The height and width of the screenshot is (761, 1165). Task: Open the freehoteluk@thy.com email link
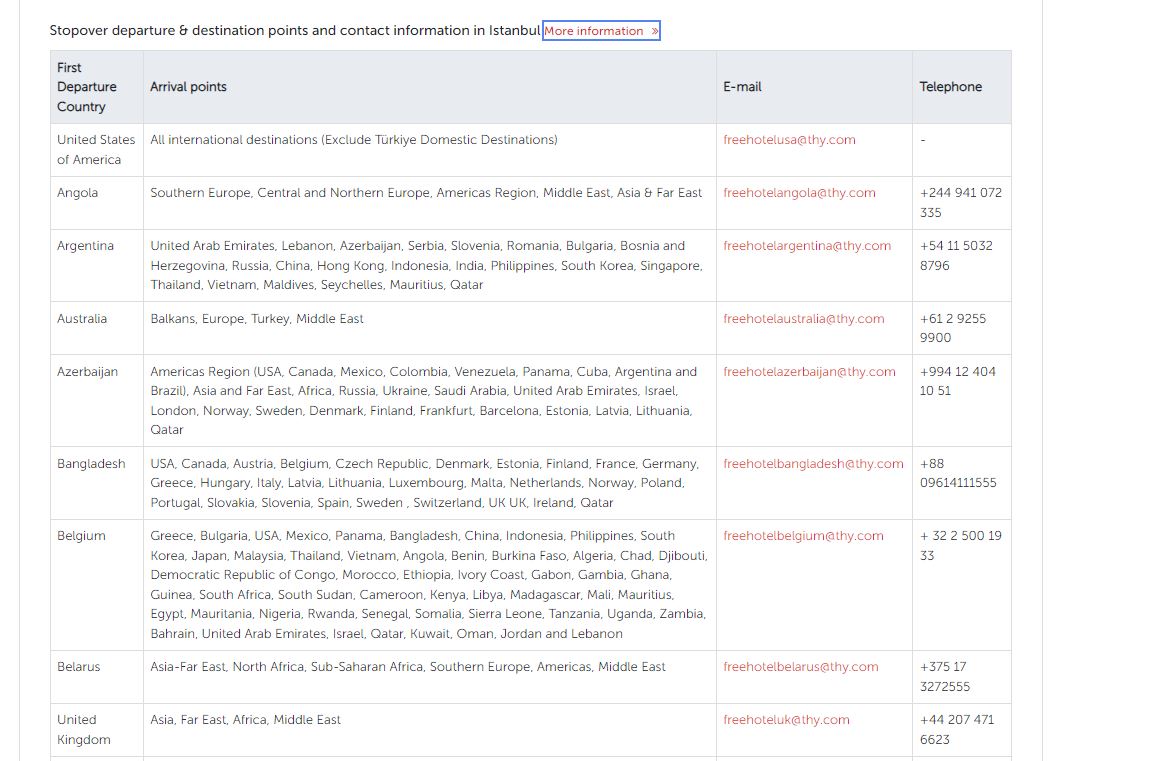tap(786, 720)
